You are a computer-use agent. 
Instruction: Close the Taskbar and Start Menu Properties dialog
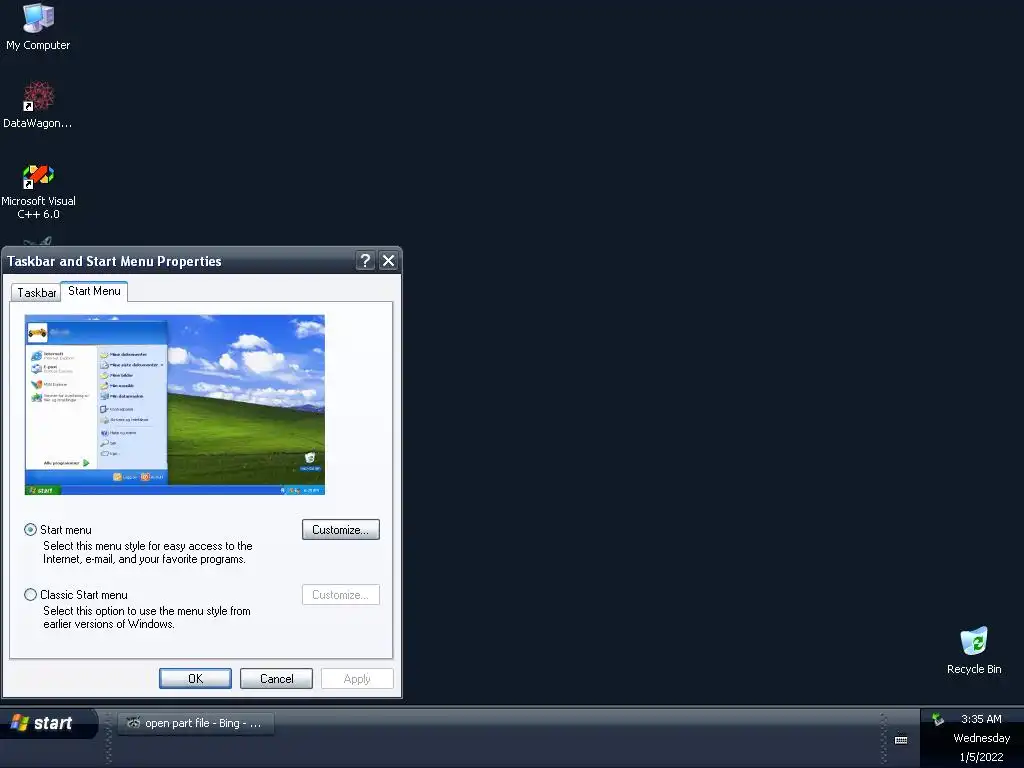coord(389,261)
